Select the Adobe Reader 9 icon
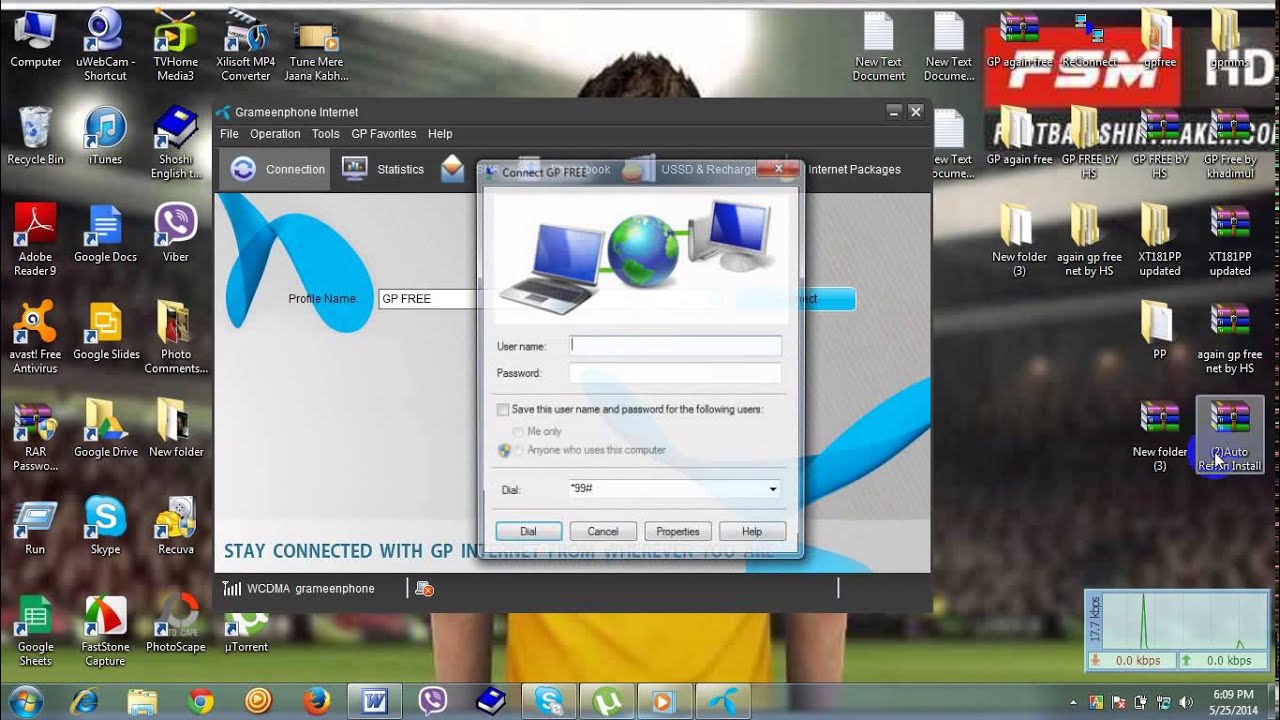The image size is (1280, 720). (35, 240)
